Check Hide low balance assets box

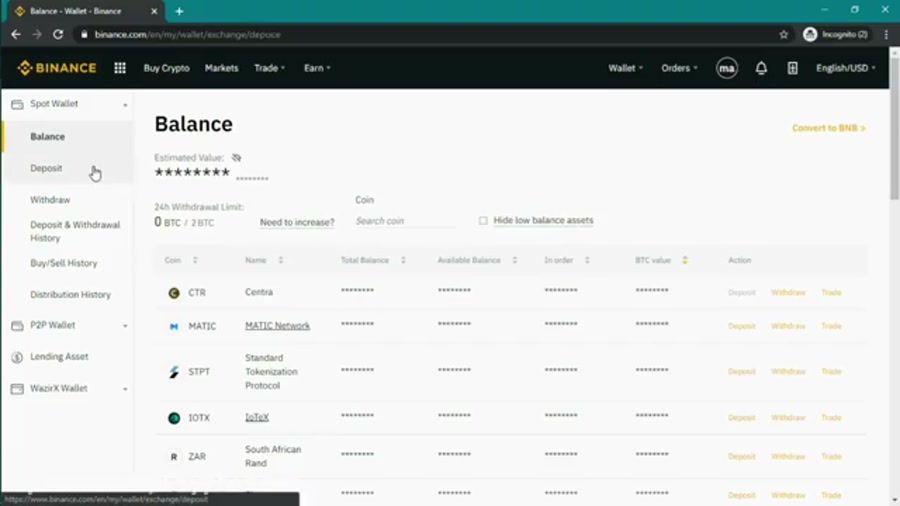483,220
